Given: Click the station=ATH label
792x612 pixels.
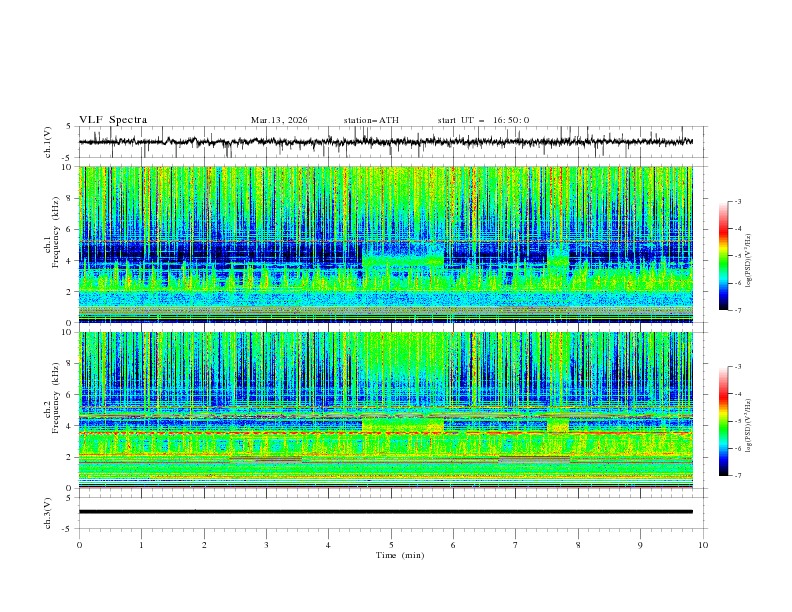Looking at the screenshot, I should (x=371, y=120).
